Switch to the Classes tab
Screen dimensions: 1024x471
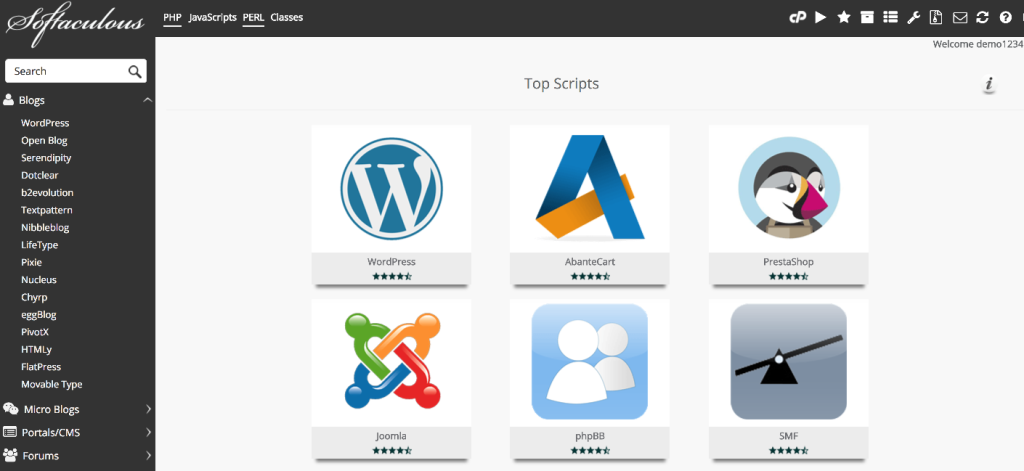pos(287,18)
